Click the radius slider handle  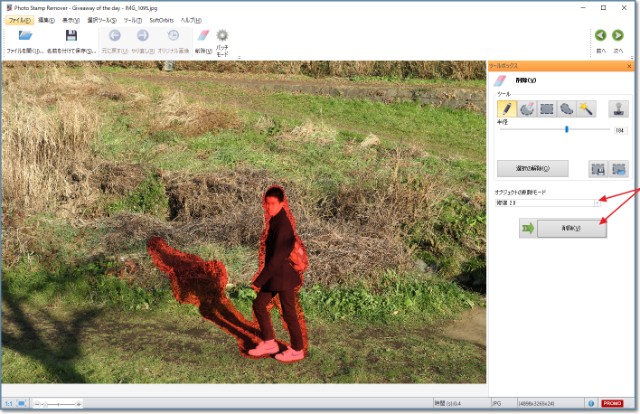567,129
